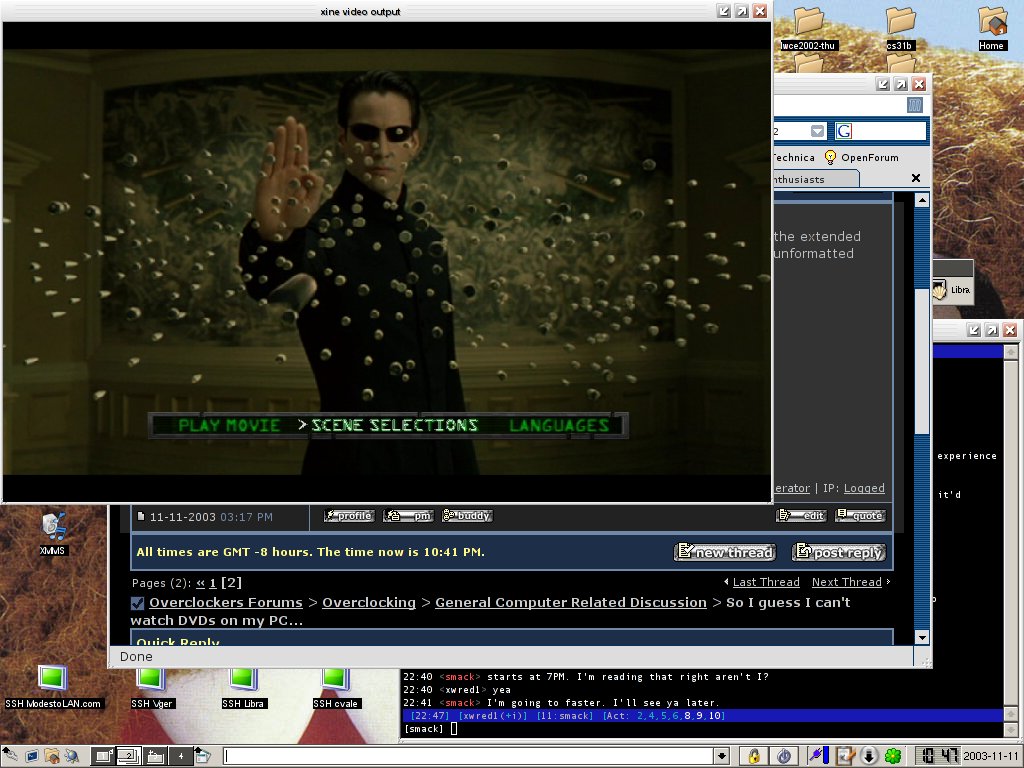The image size is (1024, 768).
Task: Open the Overclocking breadcrumb link
Action: tap(369, 602)
